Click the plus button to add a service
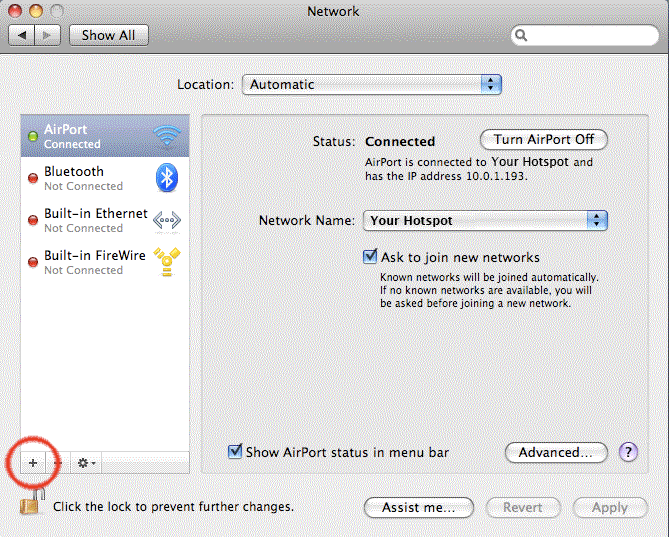Screen dimensions: 669x537 coord(33,463)
